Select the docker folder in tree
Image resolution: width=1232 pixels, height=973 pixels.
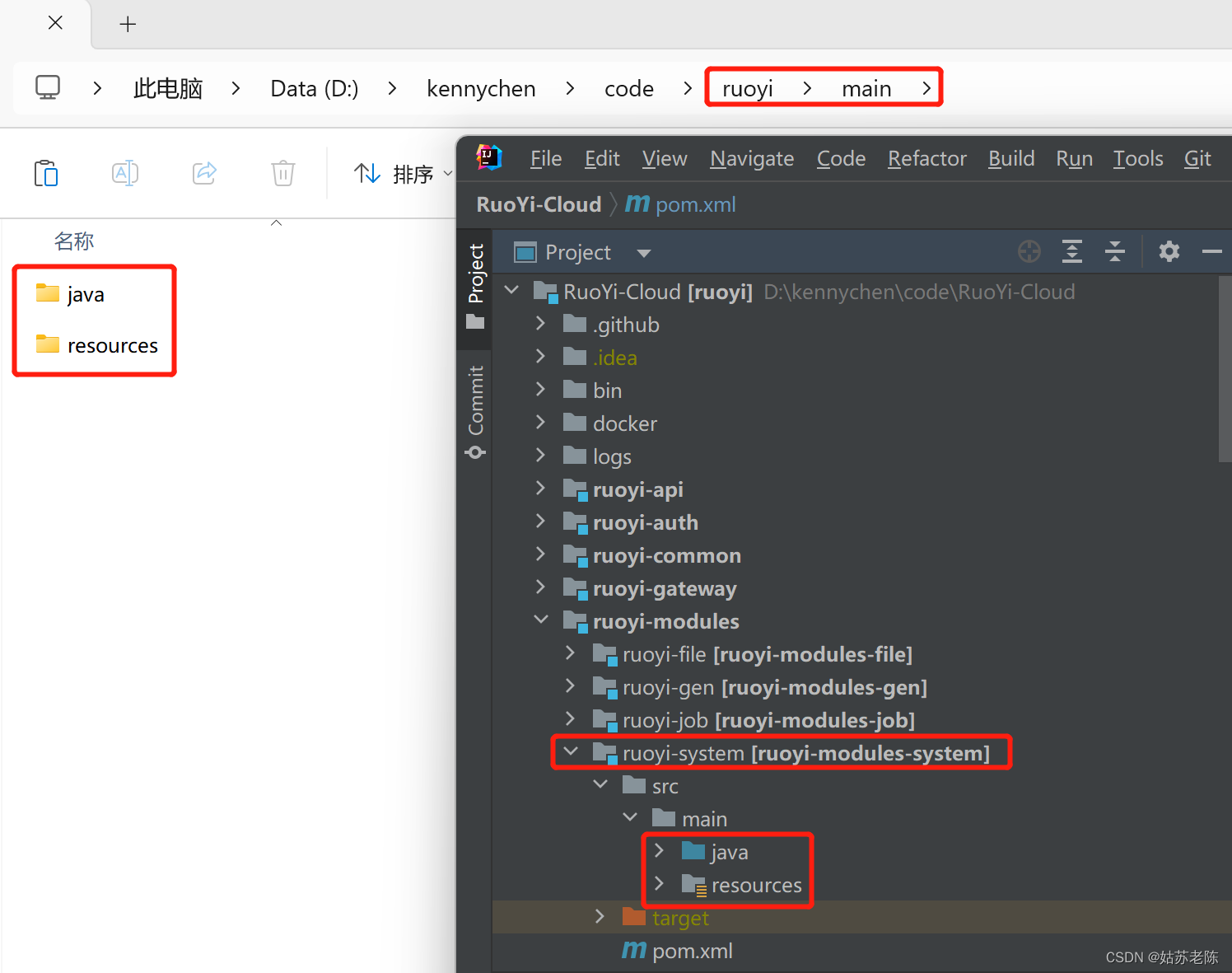[x=625, y=423]
